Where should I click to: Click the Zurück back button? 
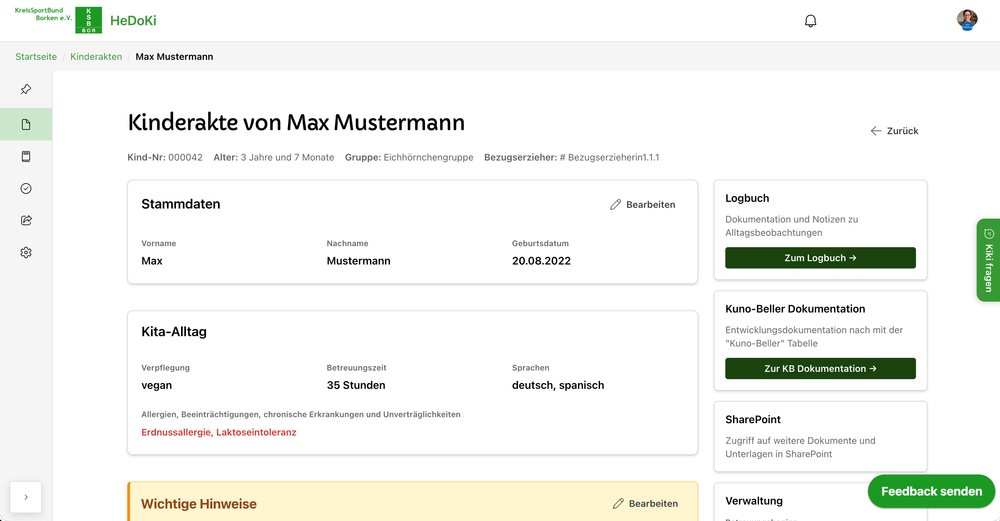(894, 131)
